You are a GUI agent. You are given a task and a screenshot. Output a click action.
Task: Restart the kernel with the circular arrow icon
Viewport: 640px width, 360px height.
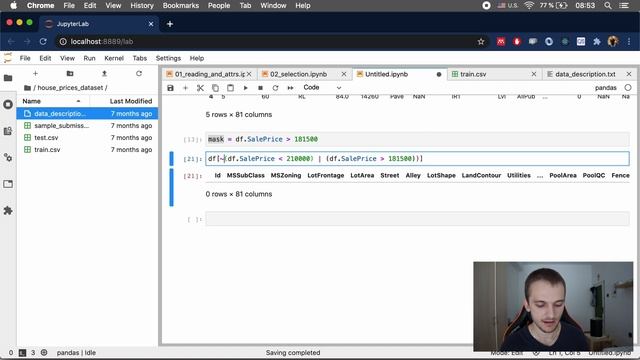(275, 88)
